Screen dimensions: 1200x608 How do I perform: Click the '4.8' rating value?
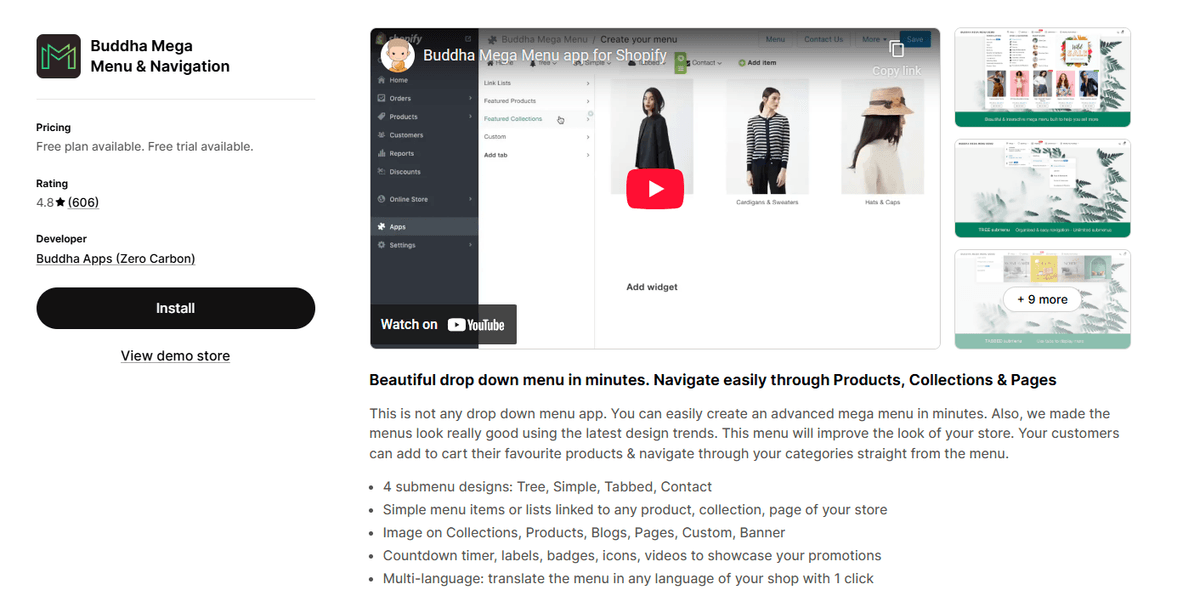pyautogui.click(x=45, y=203)
